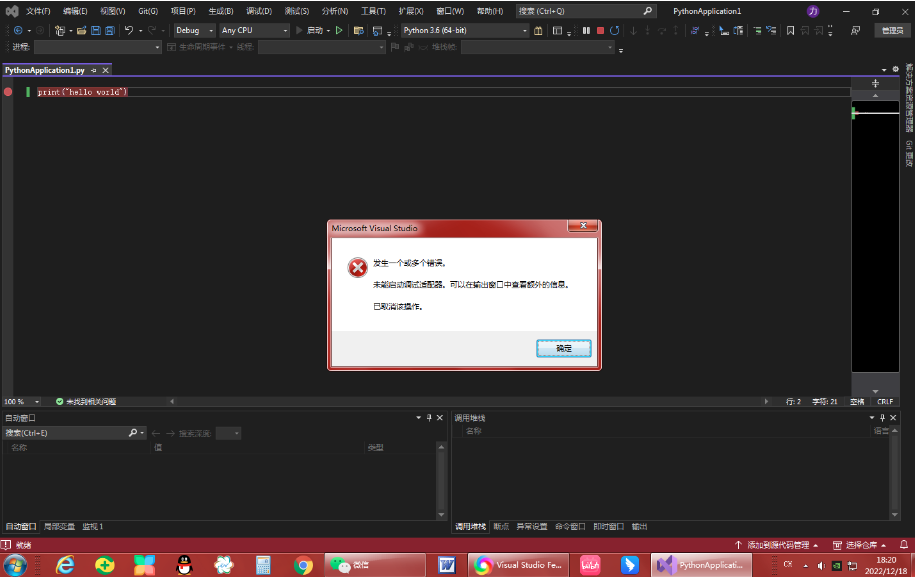Pin the 调用堆栈 panel

click(x=881, y=417)
